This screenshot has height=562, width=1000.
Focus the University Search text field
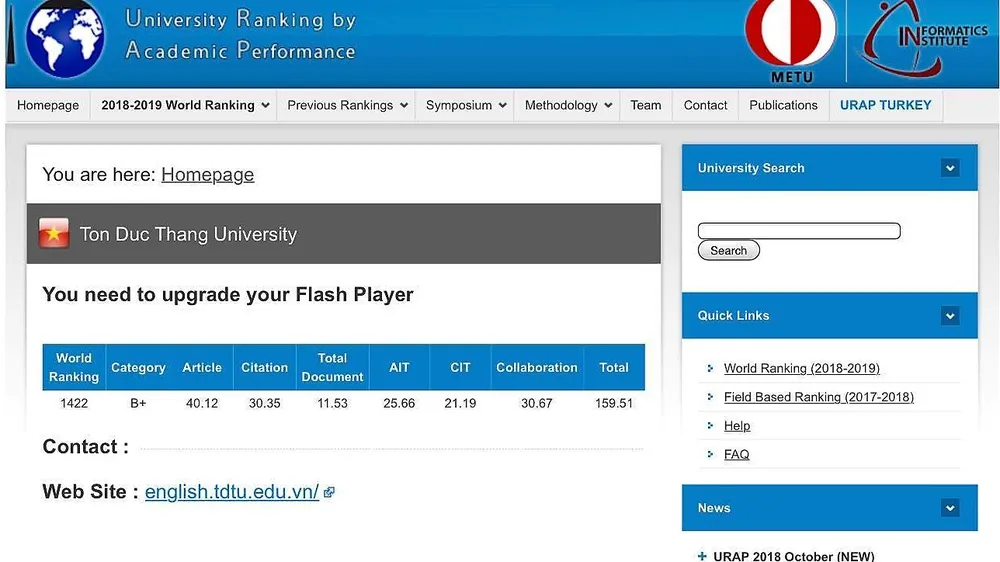tap(799, 231)
